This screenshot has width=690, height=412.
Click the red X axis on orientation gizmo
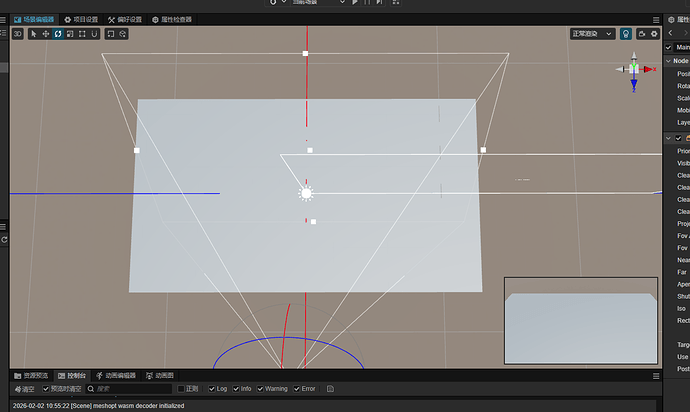[649, 69]
